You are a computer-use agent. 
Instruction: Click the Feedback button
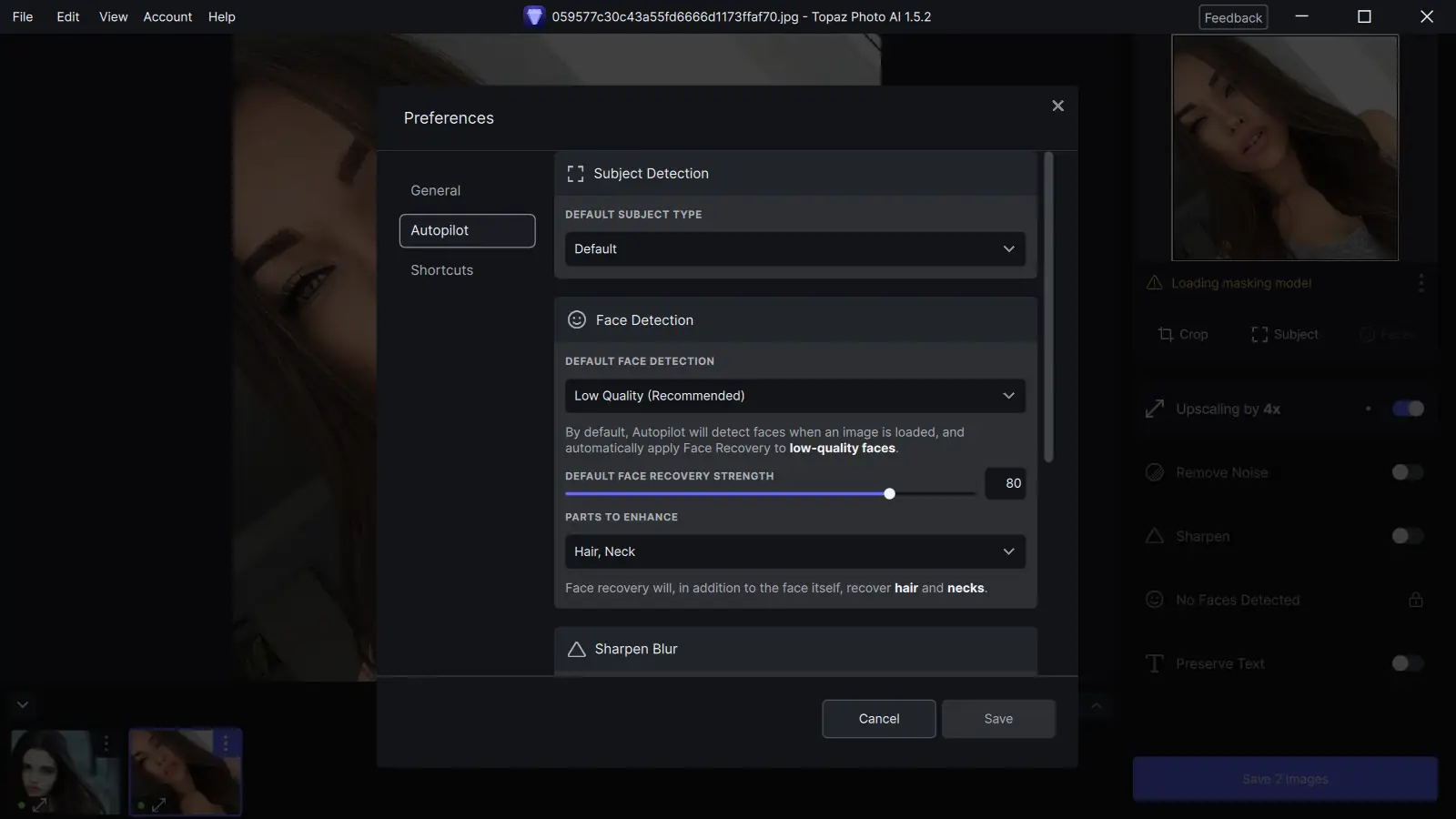coord(1233,17)
